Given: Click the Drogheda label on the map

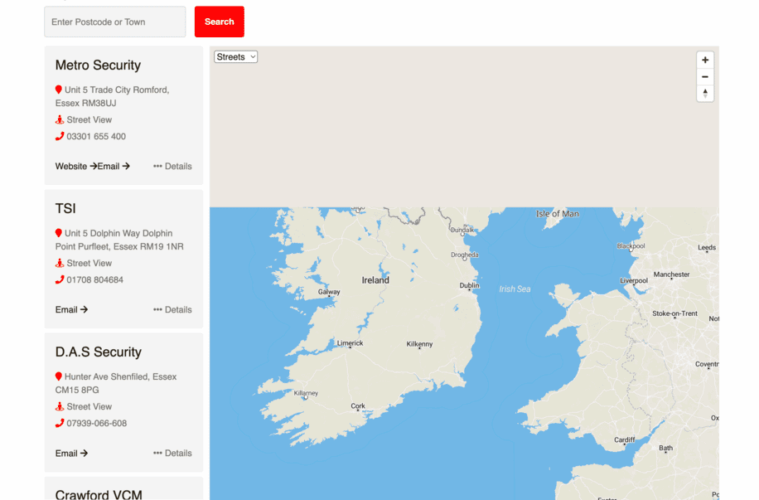Looking at the screenshot, I should 464,255.
